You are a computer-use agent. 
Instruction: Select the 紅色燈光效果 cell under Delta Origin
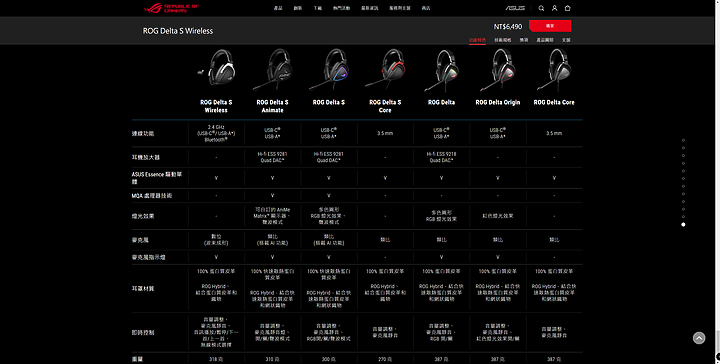pyautogui.click(x=498, y=216)
